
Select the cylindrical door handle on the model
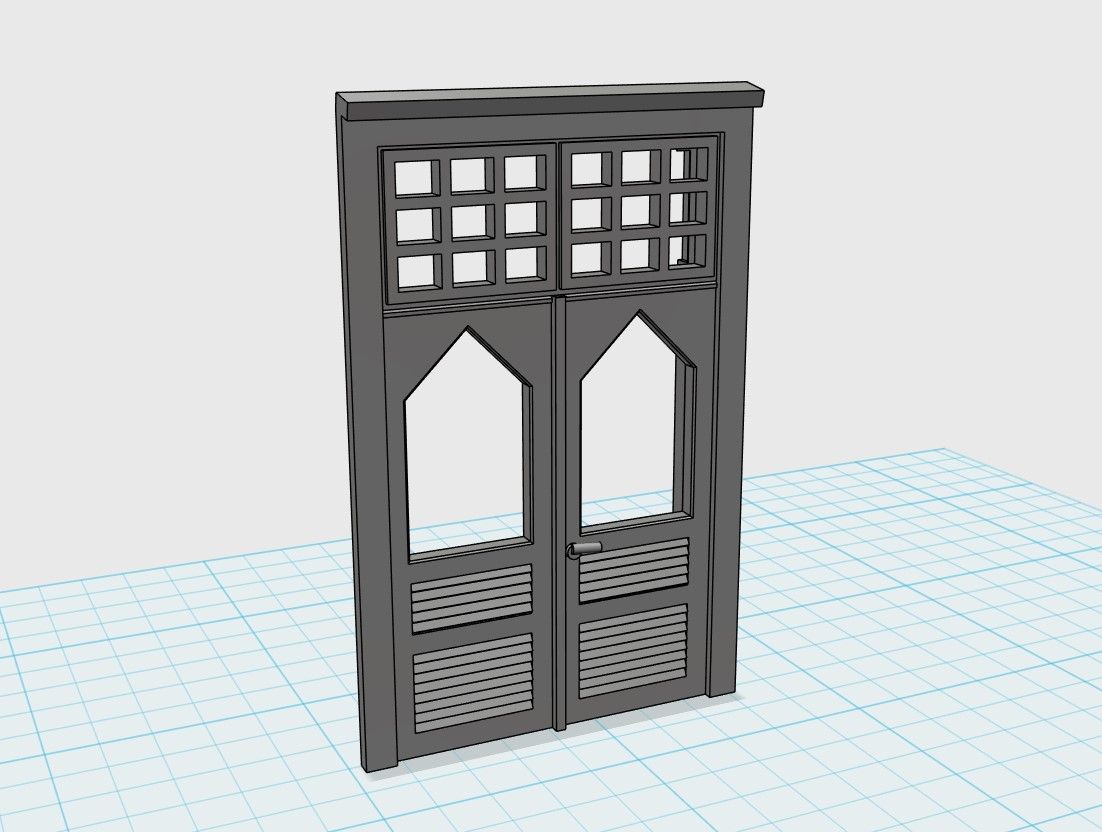584,549
